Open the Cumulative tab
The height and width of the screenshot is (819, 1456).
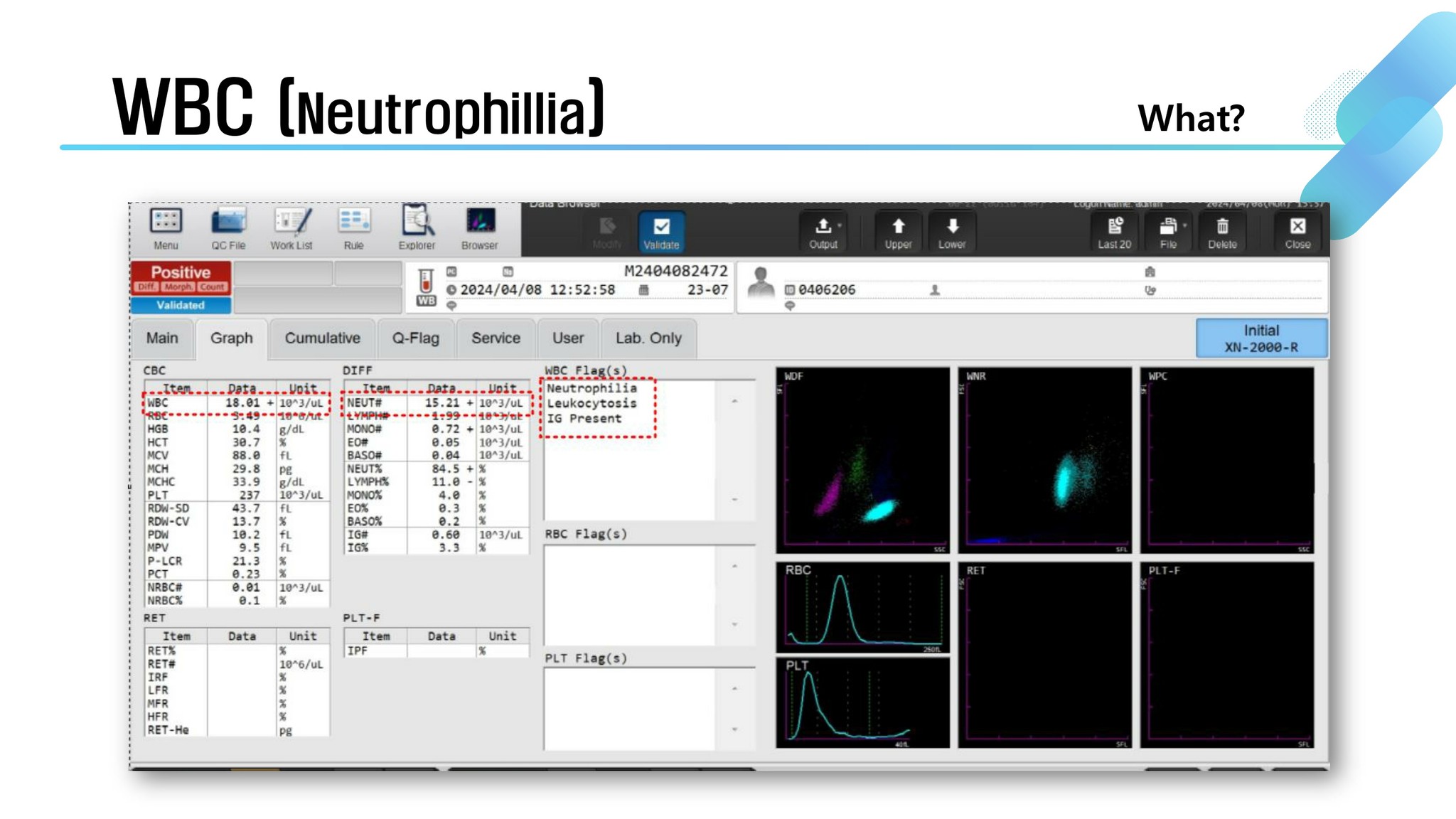[322, 338]
